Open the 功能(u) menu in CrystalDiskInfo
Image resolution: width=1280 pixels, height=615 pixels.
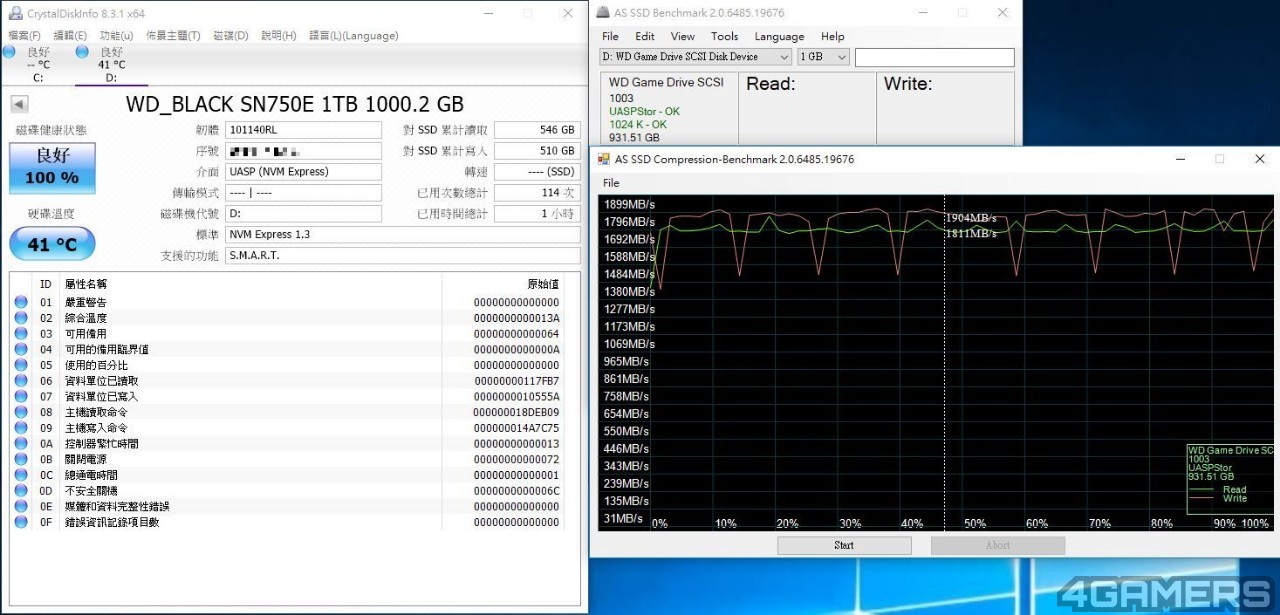(116, 35)
